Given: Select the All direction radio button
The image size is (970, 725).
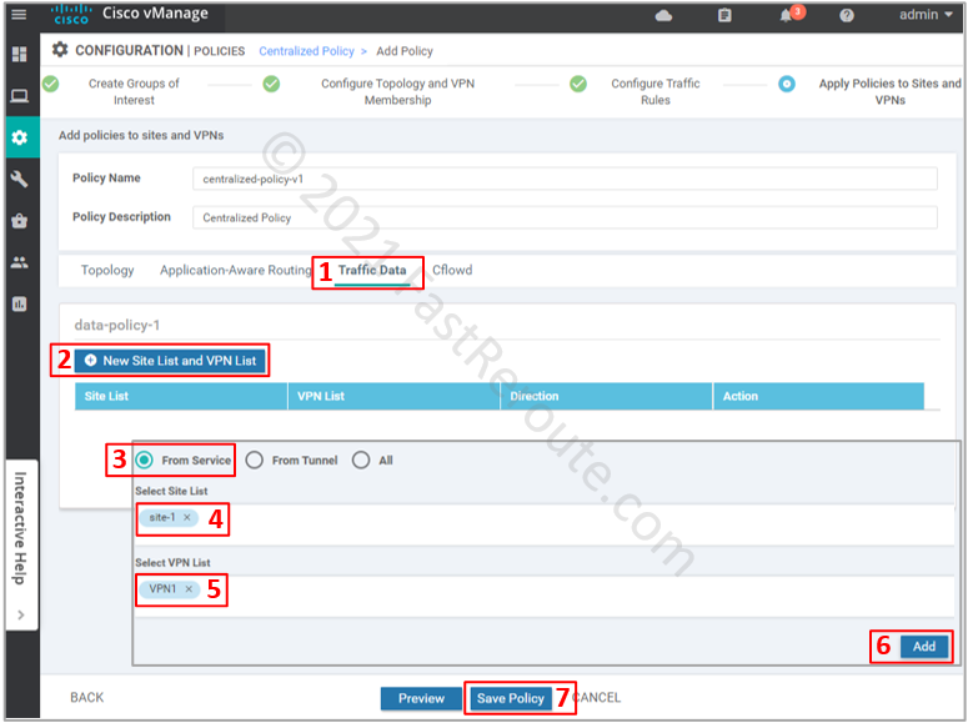Looking at the screenshot, I should click(361, 460).
